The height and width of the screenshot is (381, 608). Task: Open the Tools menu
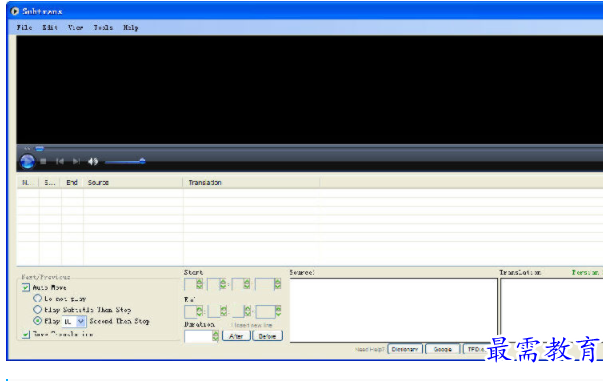click(103, 28)
